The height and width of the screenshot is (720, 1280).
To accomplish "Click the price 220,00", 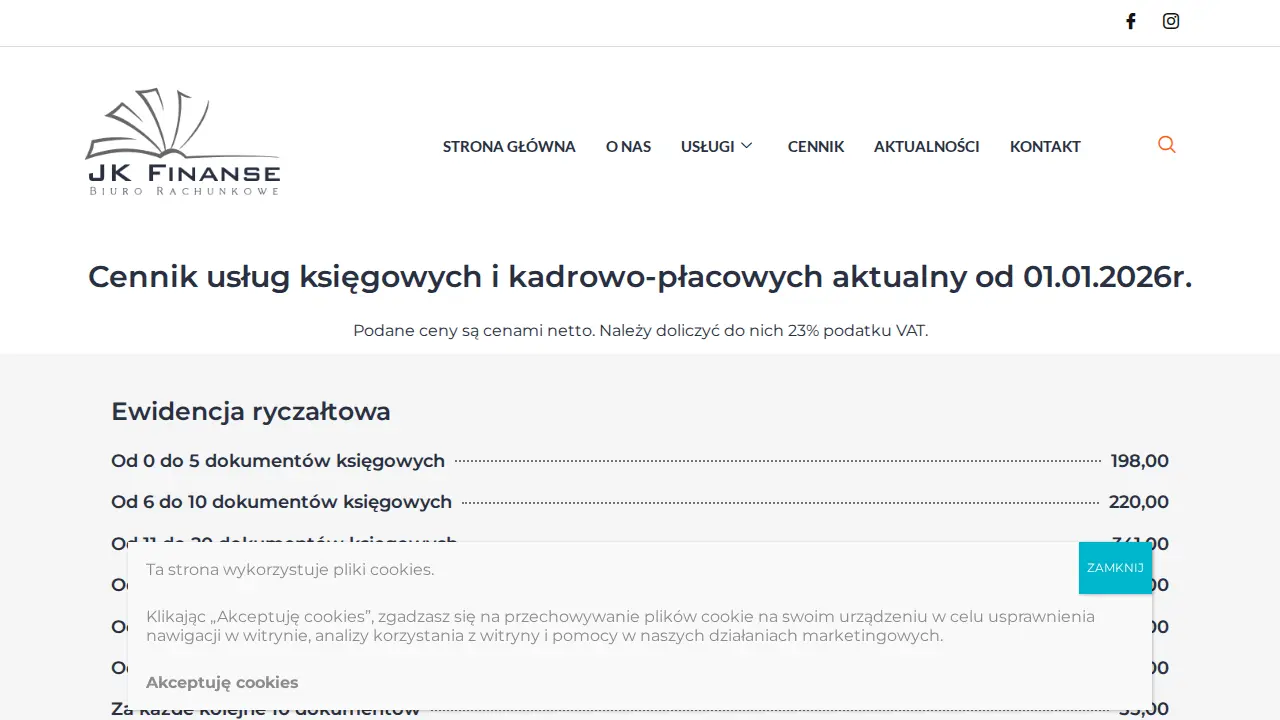I will (x=1139, y=502).
